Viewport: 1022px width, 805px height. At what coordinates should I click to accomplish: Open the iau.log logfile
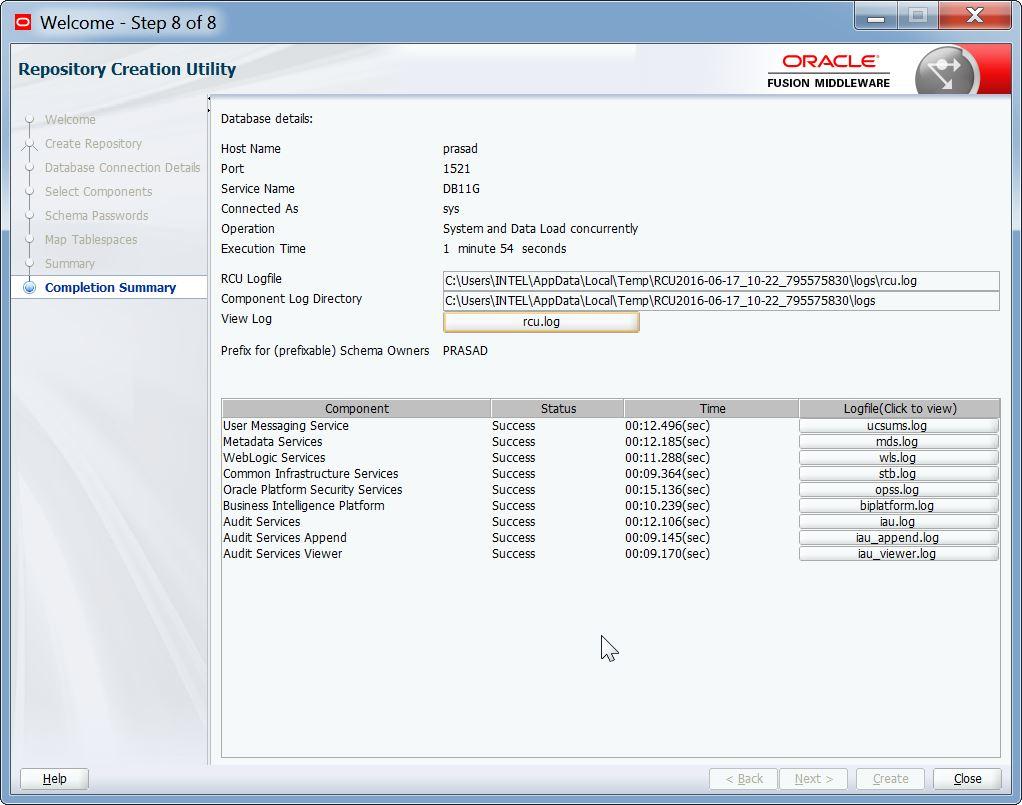899,521
